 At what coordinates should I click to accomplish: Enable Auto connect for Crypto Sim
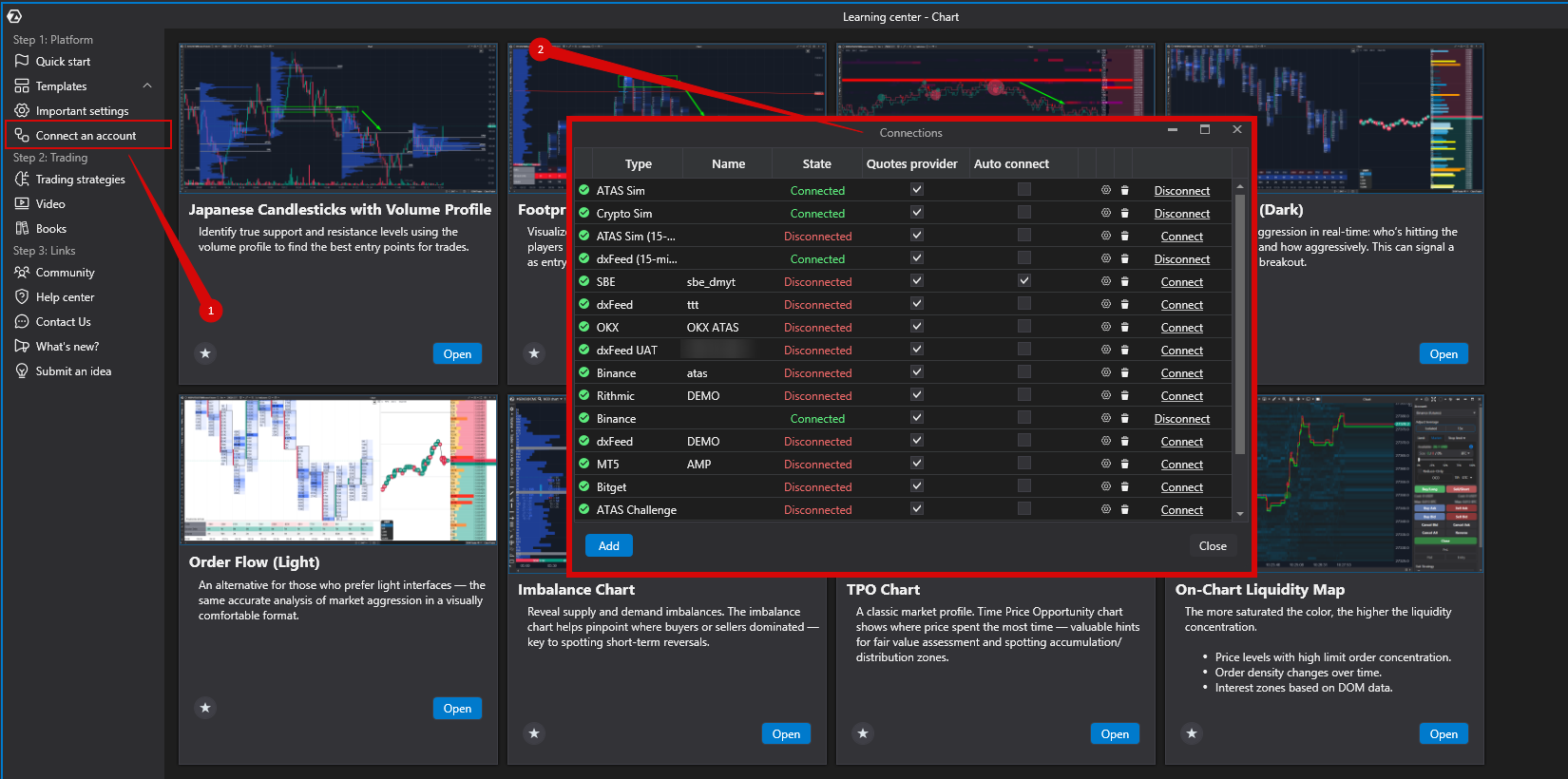point(1023,212)
